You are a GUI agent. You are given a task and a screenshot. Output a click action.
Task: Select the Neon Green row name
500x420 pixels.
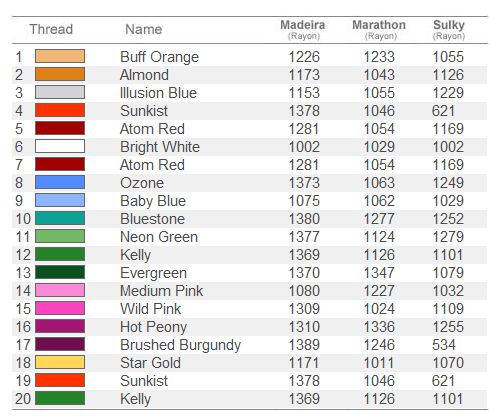tap(159, 237)
